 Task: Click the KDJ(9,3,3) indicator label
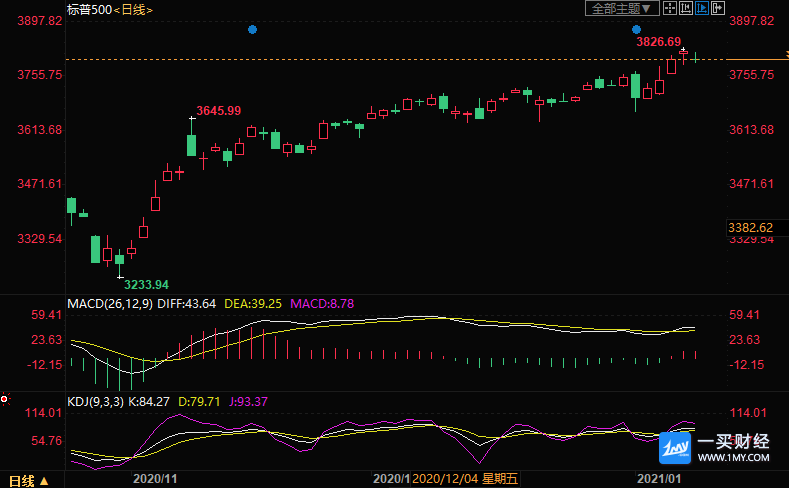click(96, 401)
